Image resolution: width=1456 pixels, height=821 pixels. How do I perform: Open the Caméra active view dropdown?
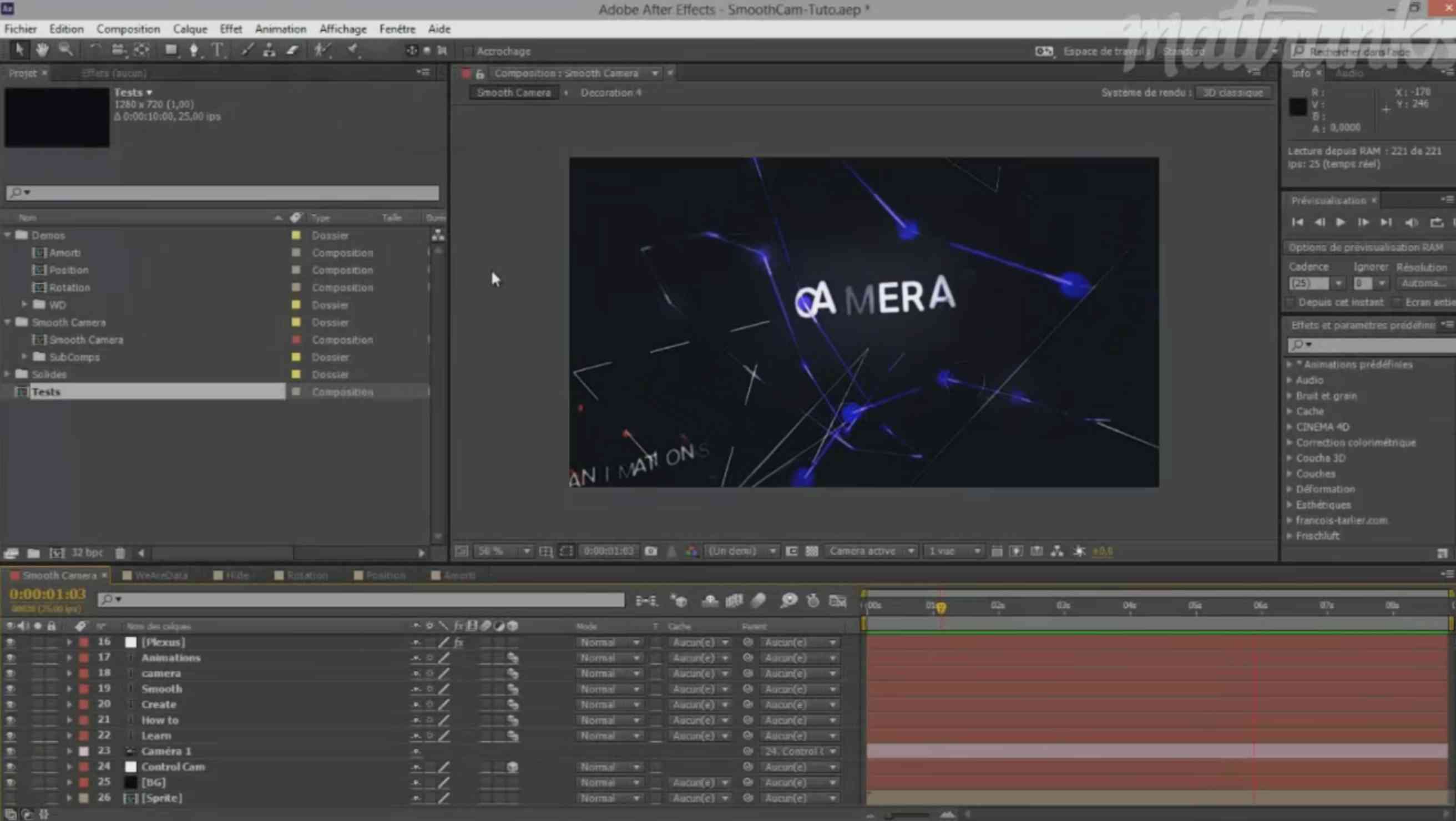click(871, 551)
